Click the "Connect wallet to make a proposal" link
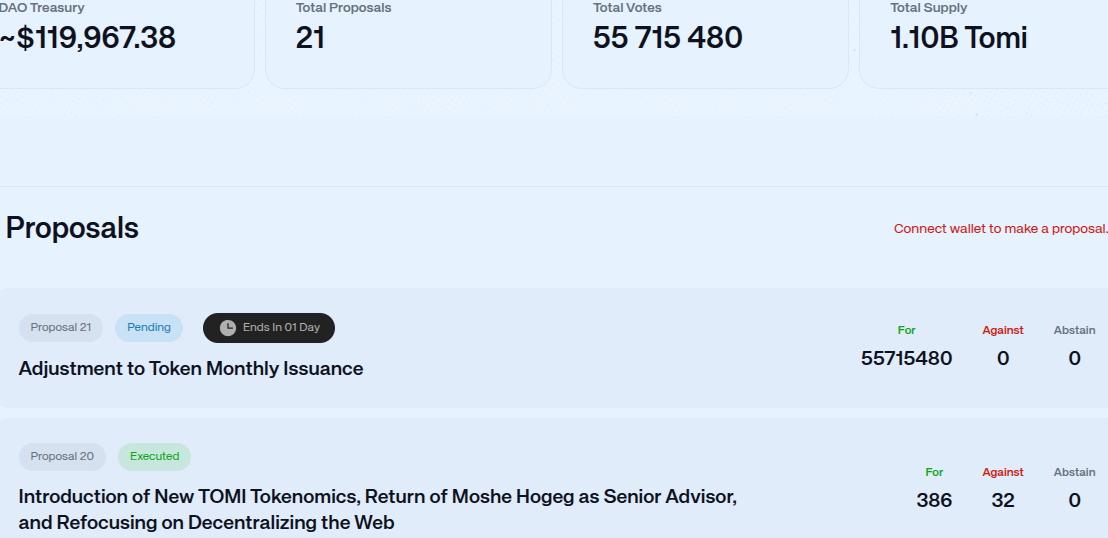Image resolution: width=1108 pixels, height=538 pixels. (1000, 229)
